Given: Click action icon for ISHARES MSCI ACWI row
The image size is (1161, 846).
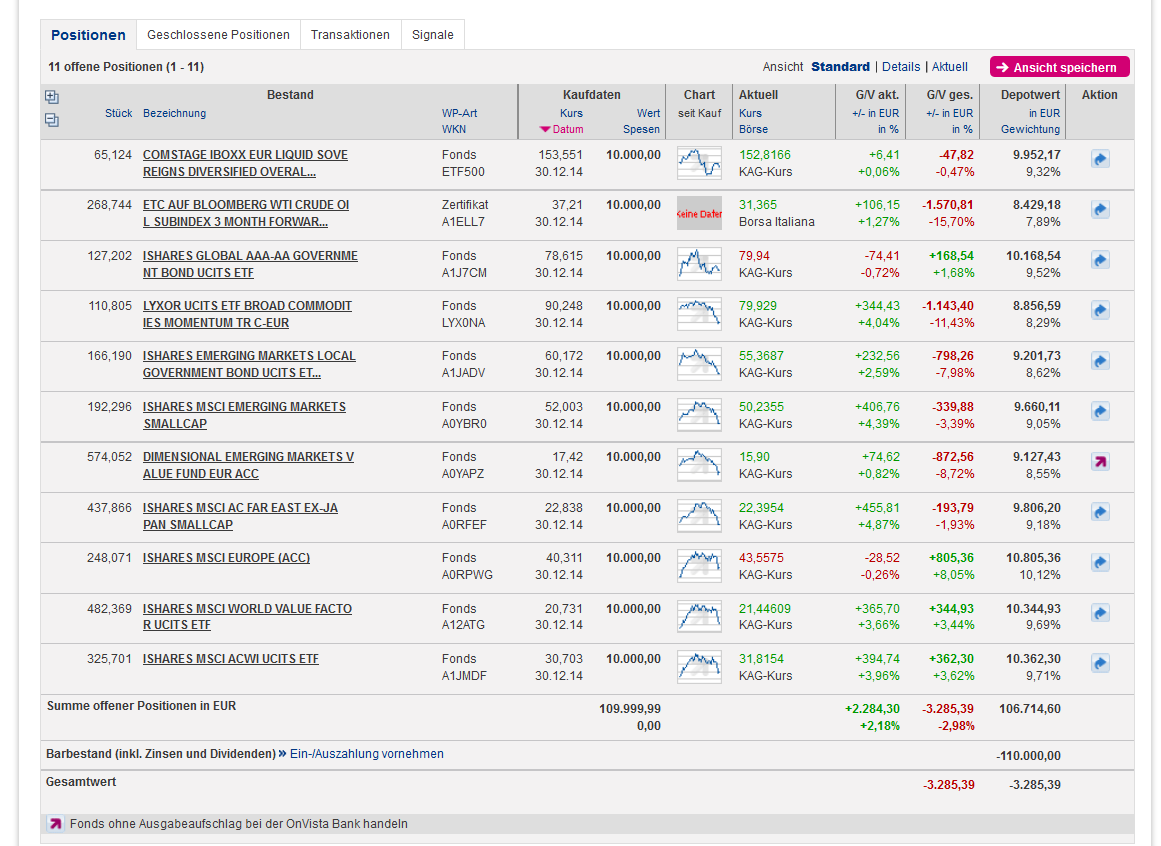Looking at the screenshot, I should pos(1100,663).
